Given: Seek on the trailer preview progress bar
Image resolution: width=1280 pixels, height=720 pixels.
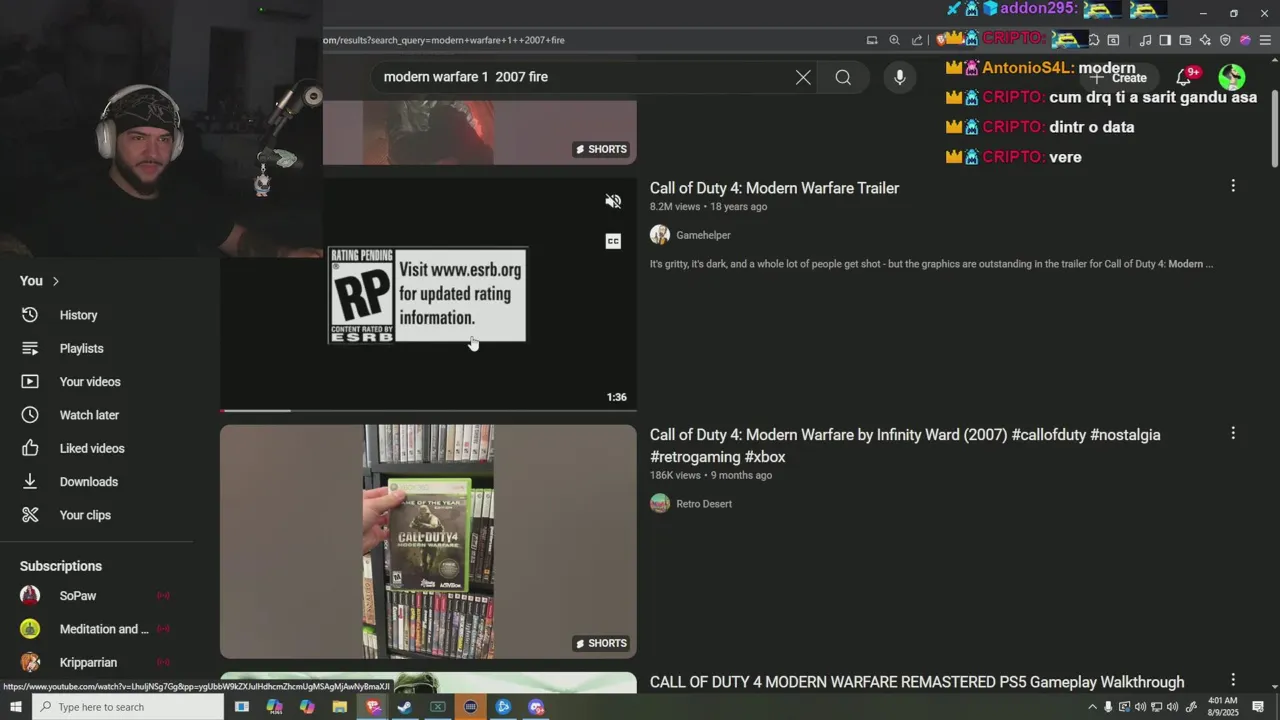Looking at the screenshot, I should pos(428,410).
